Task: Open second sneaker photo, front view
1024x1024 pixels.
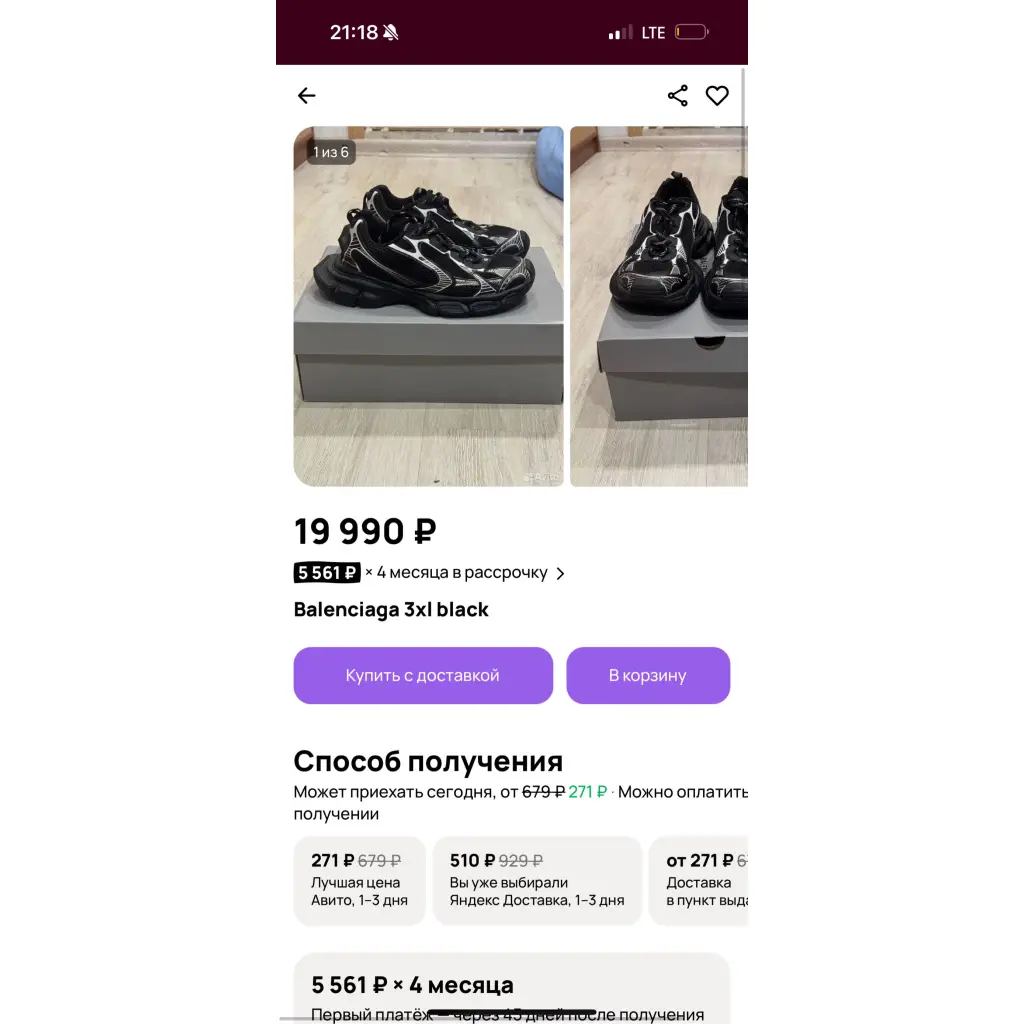Action: coord(659,306)
